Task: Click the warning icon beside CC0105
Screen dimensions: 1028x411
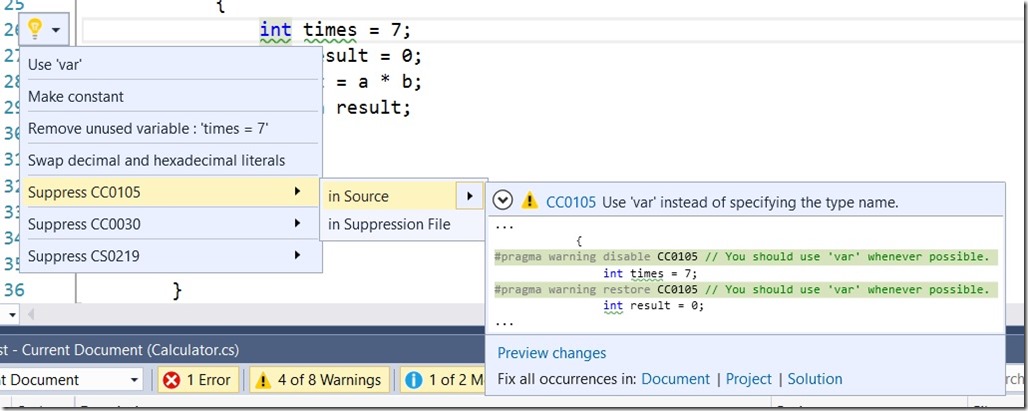Action: pyautogui.click(x=529, y=201)
